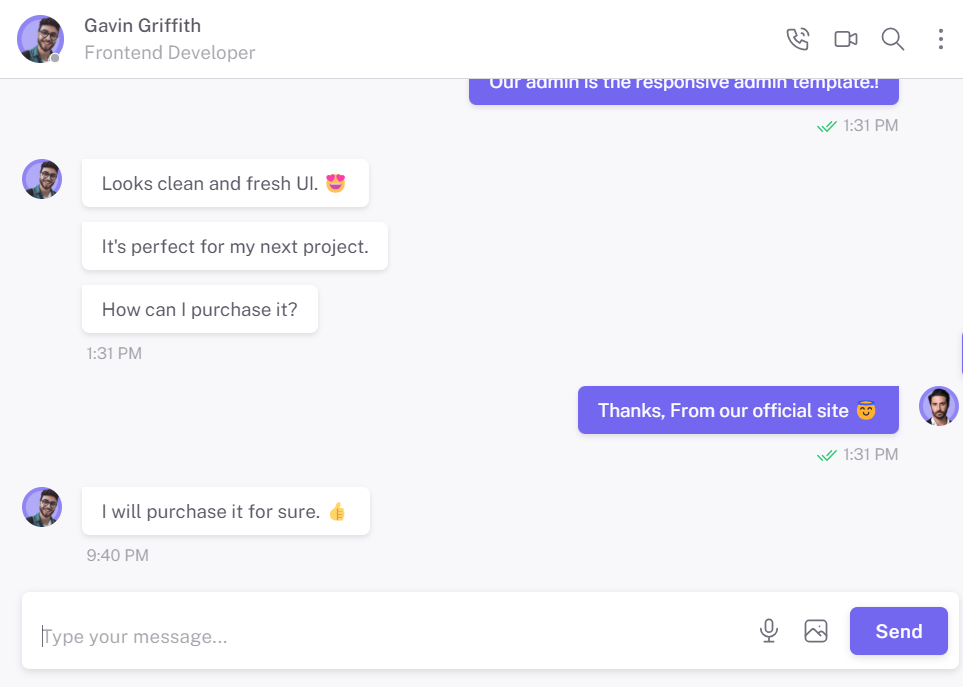Click the "Thanks, From our official site" message
The height and width of the screenshot is (687, 963).
(x=738, y=410)
